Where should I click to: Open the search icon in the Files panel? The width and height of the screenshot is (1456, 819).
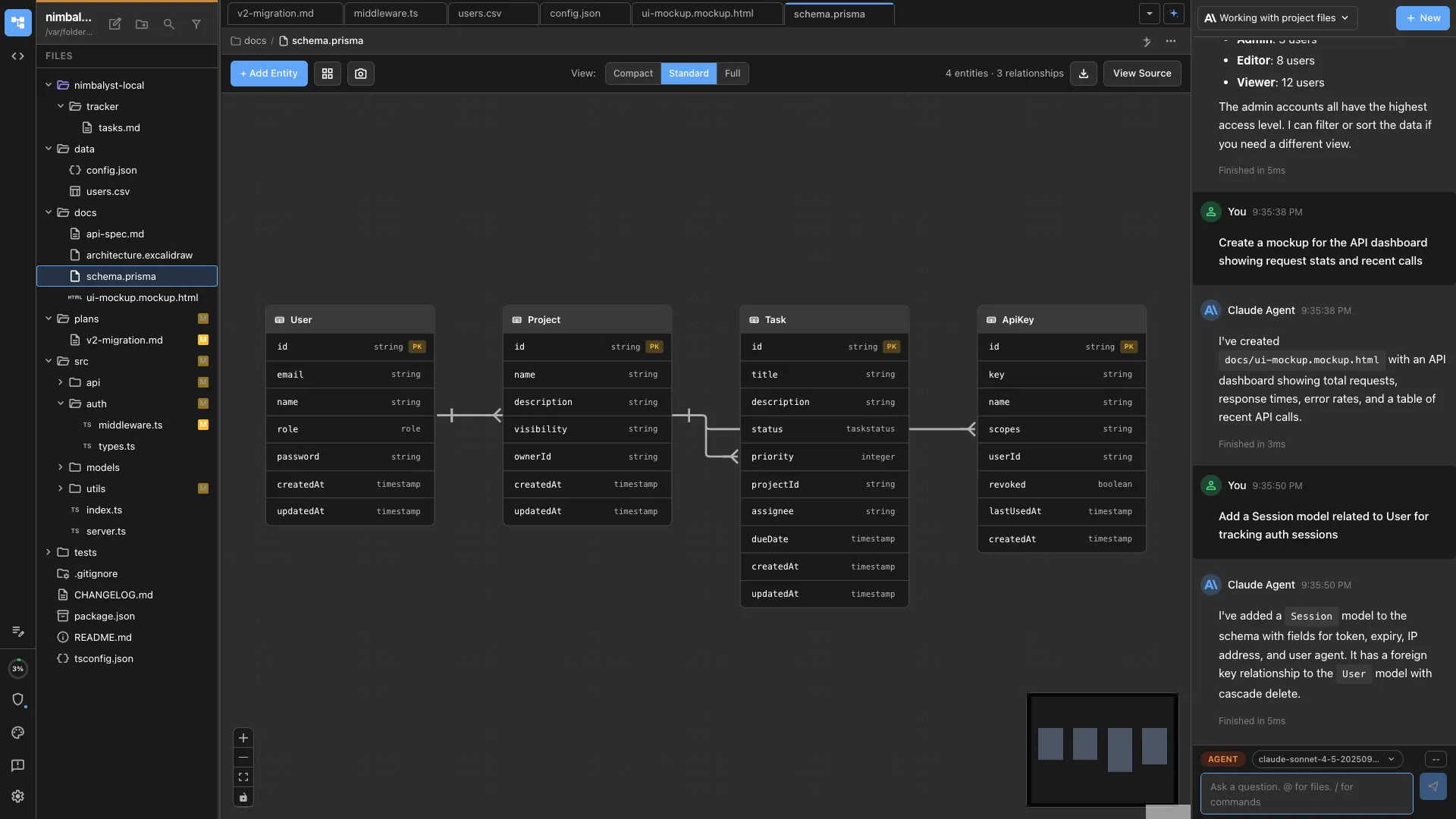click(x=169, y=24)
